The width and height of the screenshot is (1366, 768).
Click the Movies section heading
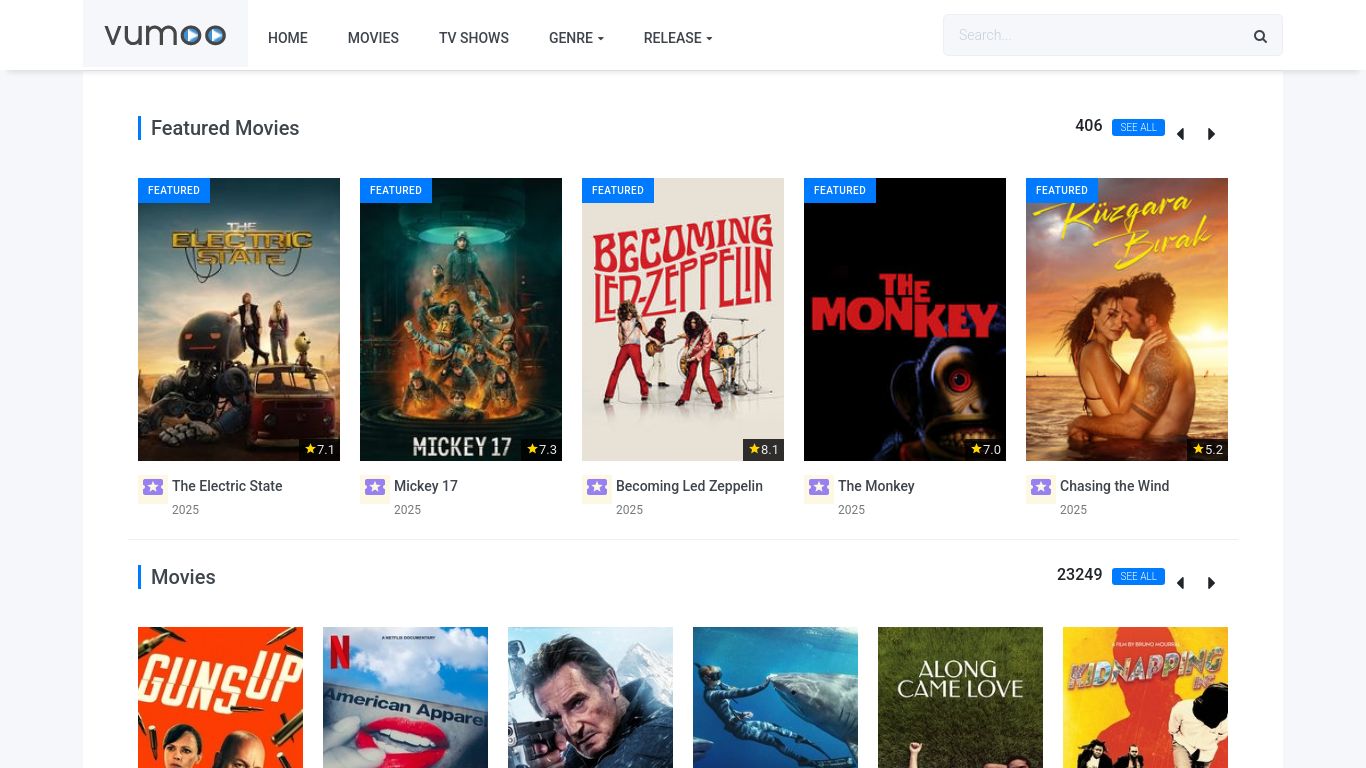183,577
